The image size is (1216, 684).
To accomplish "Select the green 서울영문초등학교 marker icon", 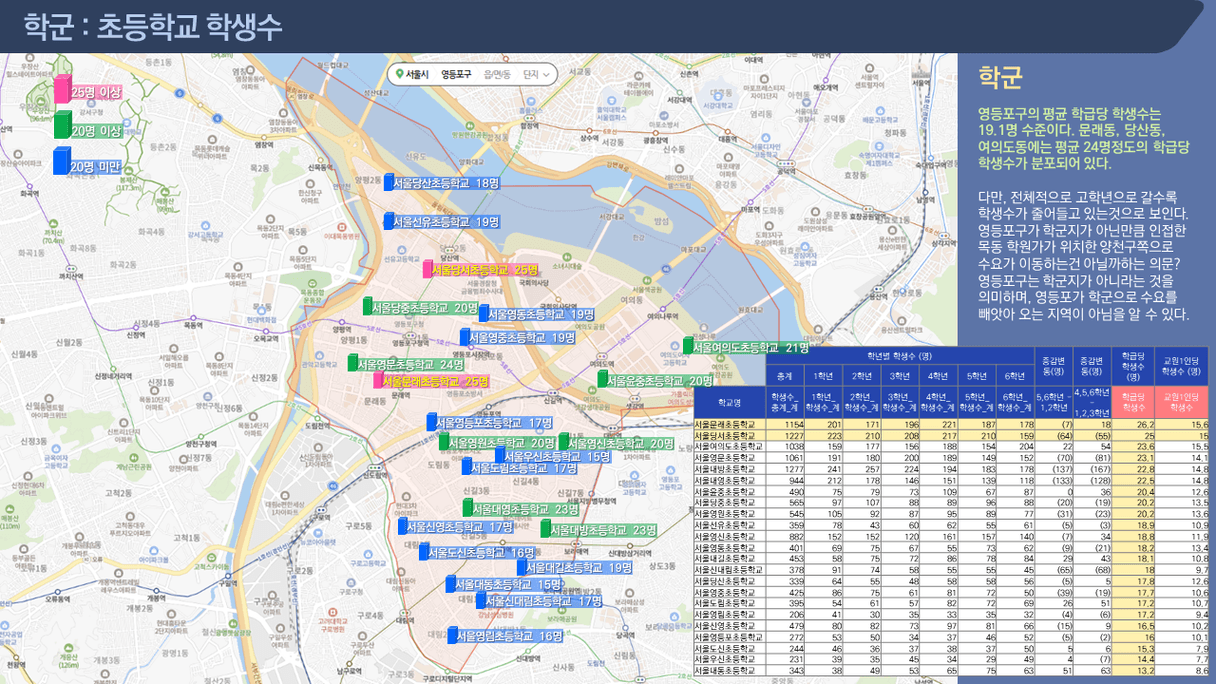I will tap(353, 363).
